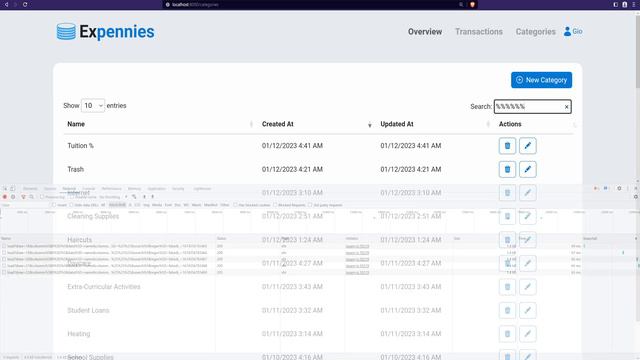Edit the Heating category
Image resolution: width=640 pixels, height=360 pixels.
(x=528, y=334)
